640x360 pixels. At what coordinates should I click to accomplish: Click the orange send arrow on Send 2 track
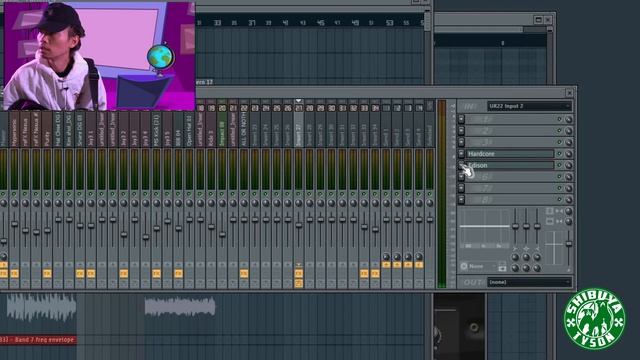pyautogui.click(x=397, y=265)
